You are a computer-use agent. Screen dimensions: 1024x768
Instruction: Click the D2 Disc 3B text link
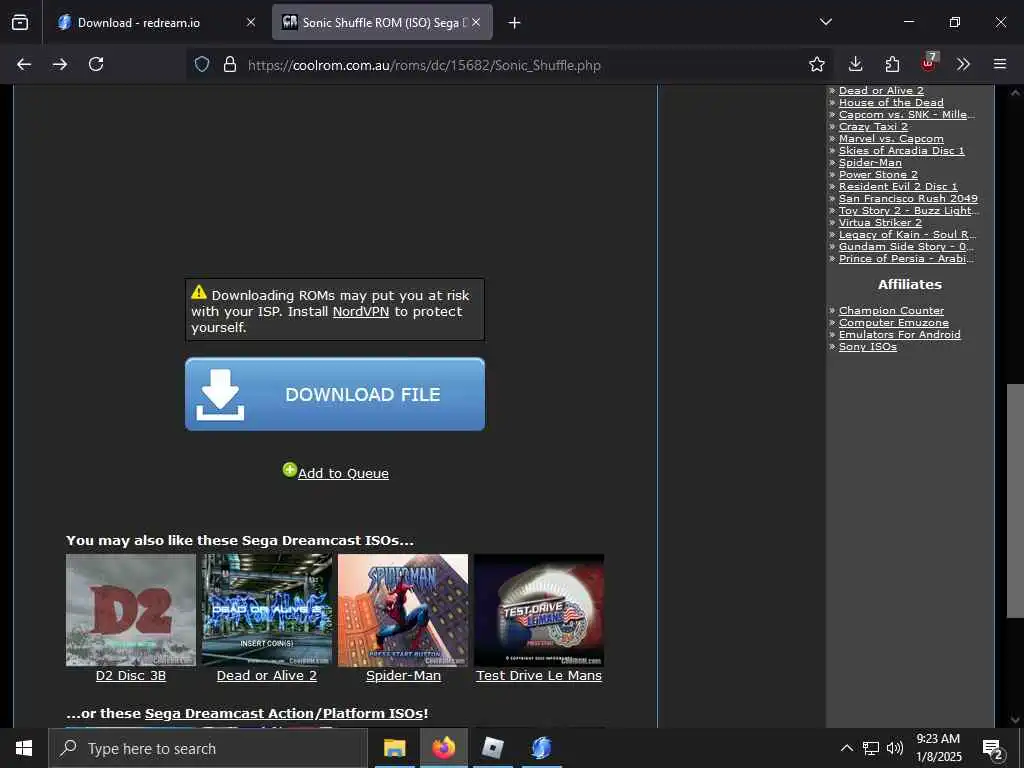click(x=131, y=676)
